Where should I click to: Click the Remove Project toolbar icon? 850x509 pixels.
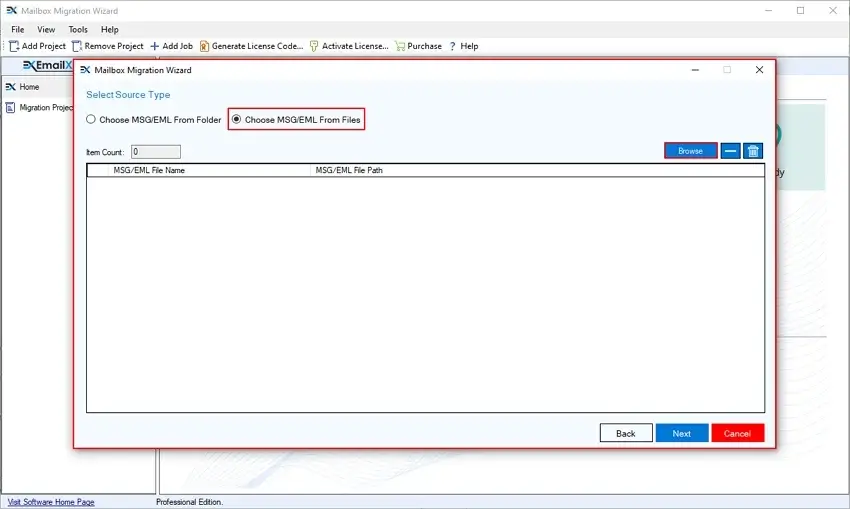tap(77, 46)
